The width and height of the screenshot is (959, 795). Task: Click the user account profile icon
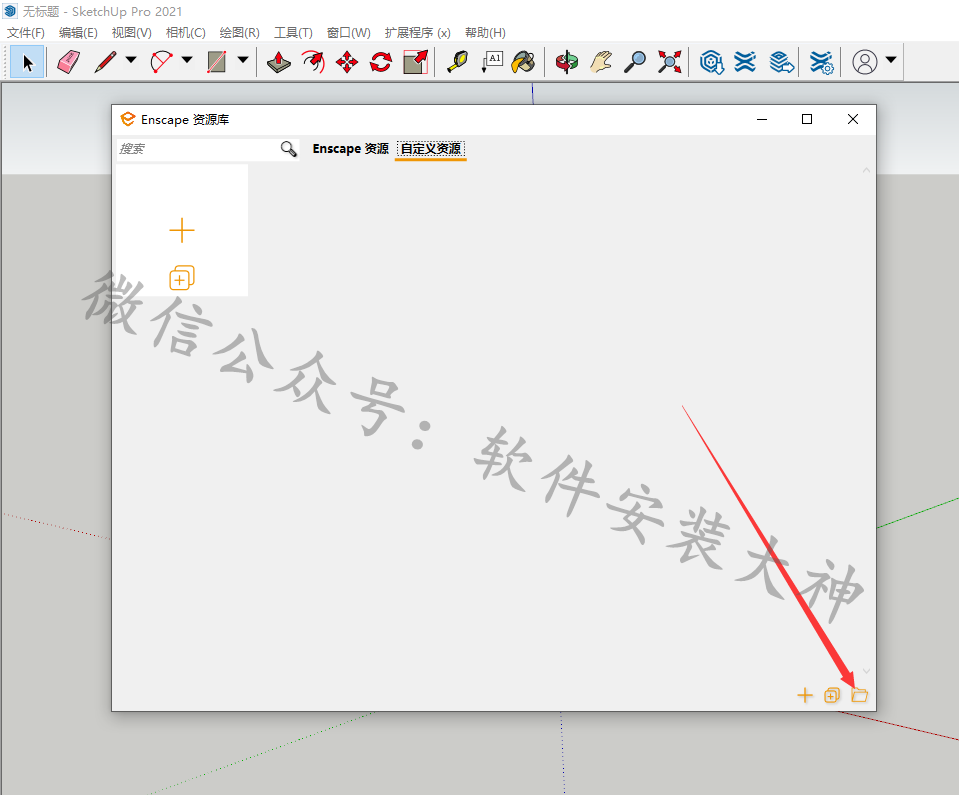pos(865,62)
